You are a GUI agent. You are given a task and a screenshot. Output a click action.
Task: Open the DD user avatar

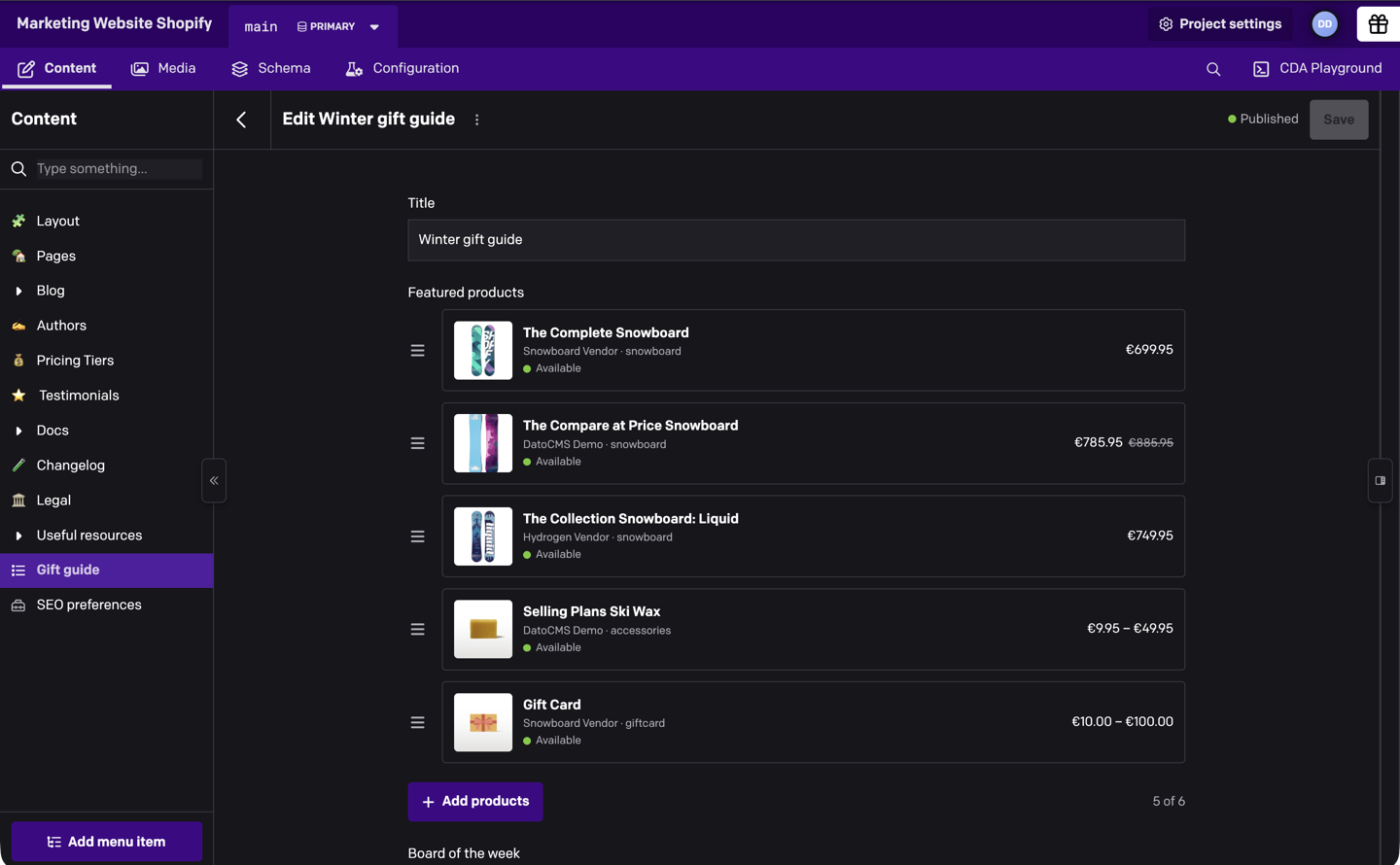[x=1324, y=24]
